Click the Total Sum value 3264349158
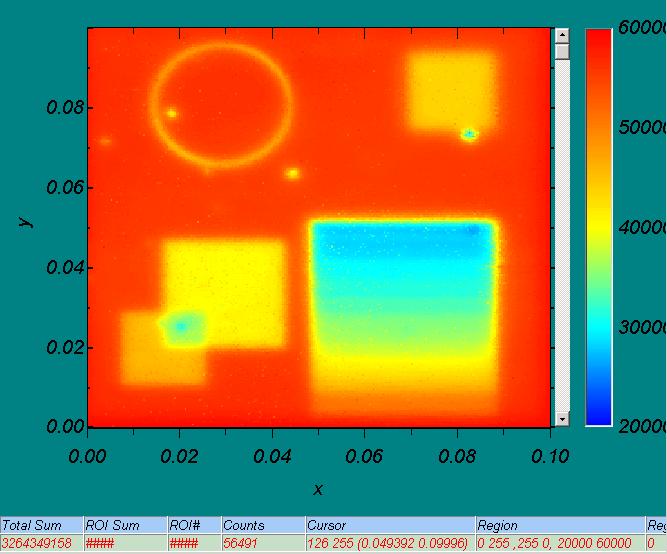667x554 pixels. (x=41, y=543)
